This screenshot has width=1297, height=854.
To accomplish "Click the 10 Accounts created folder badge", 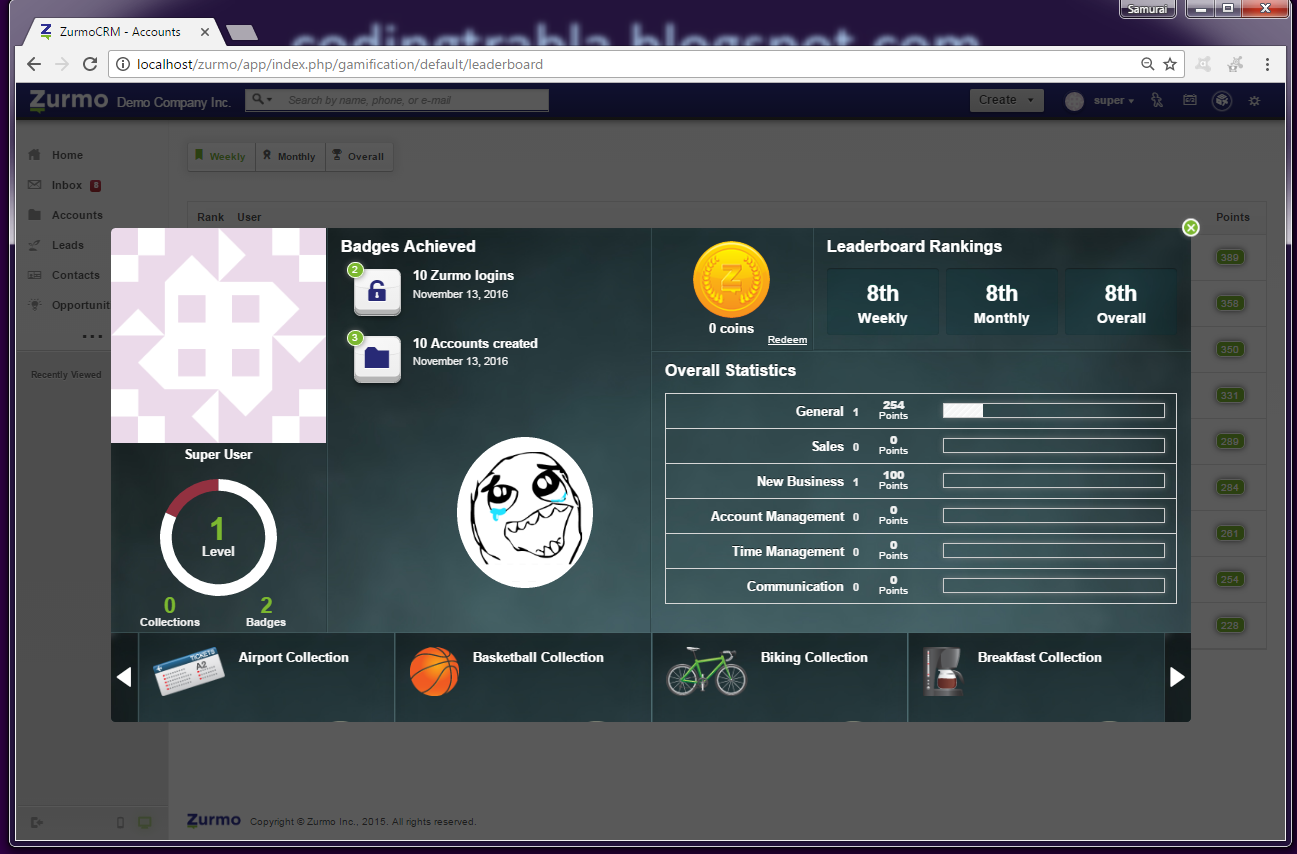I will click(377, 359).
